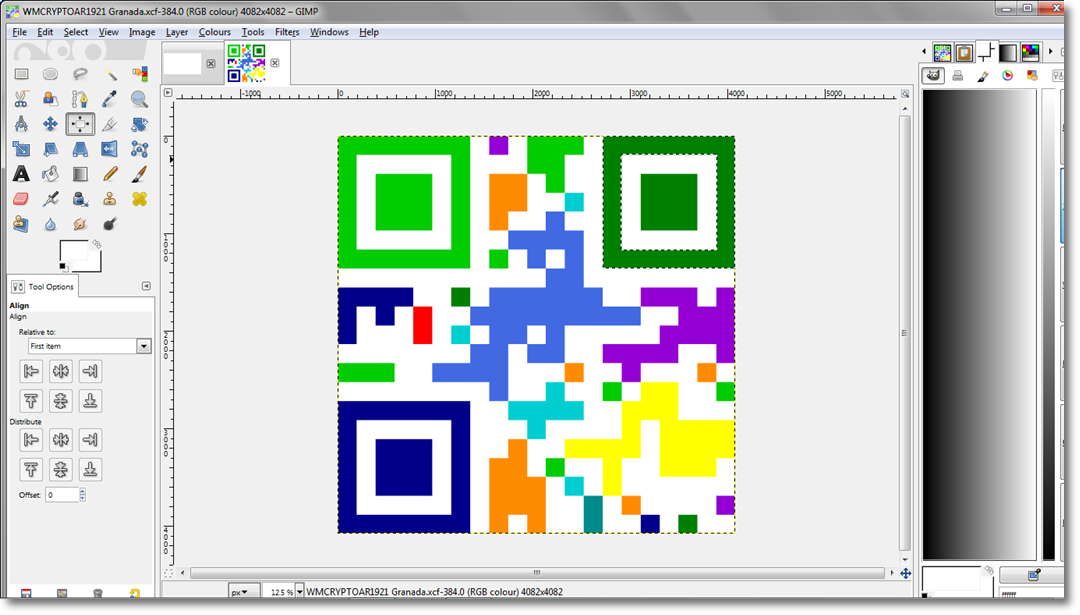Select the Foreground Select tool
1080x615 pixels.
[x=50, y=99]
